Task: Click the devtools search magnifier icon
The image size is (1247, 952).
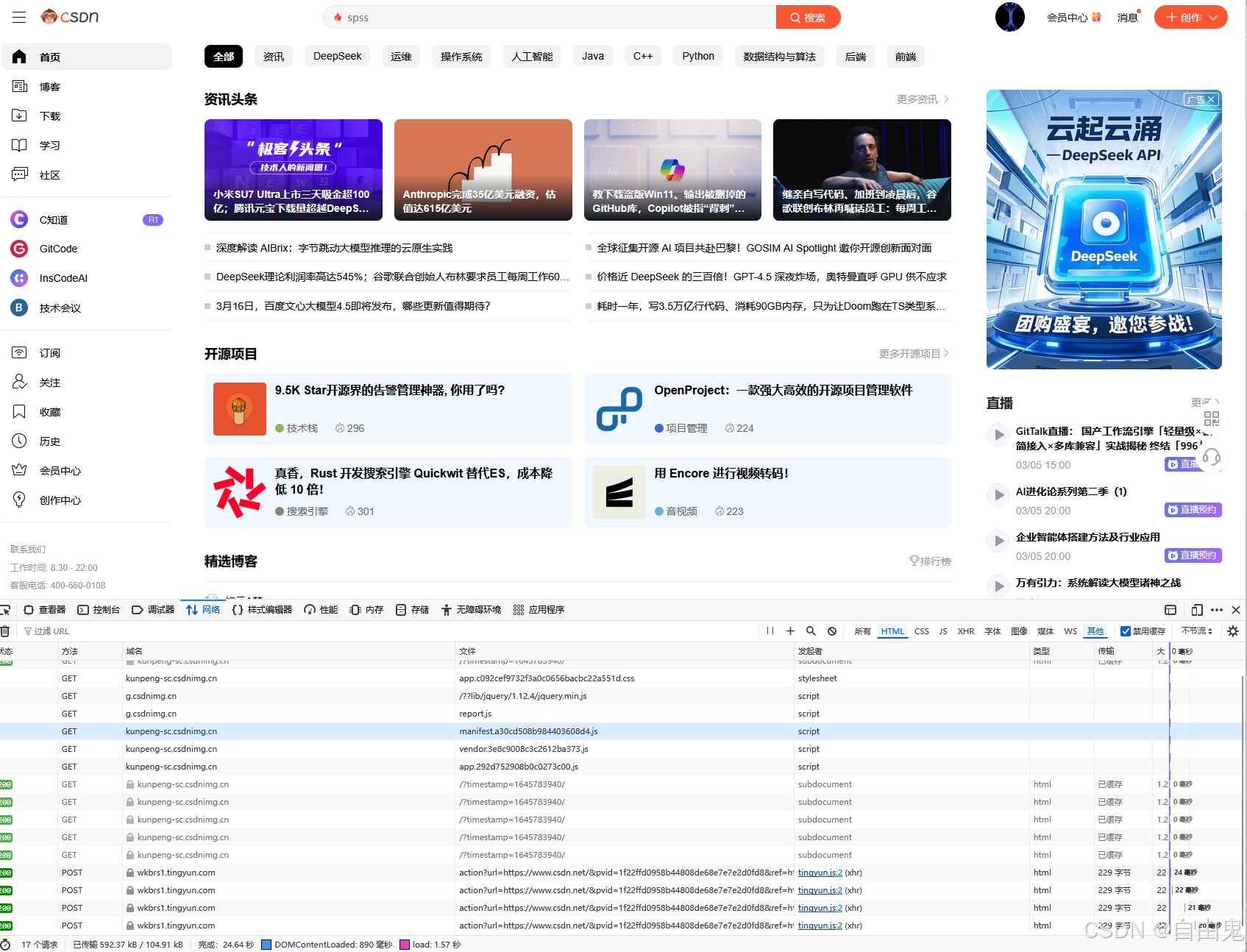Action: (x=811, y=630)
